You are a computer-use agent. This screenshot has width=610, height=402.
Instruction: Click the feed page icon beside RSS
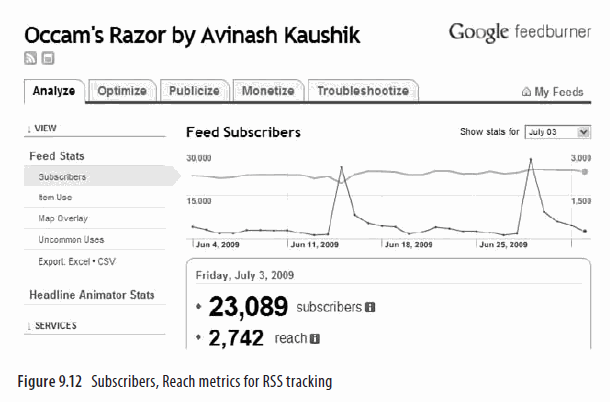47,59
